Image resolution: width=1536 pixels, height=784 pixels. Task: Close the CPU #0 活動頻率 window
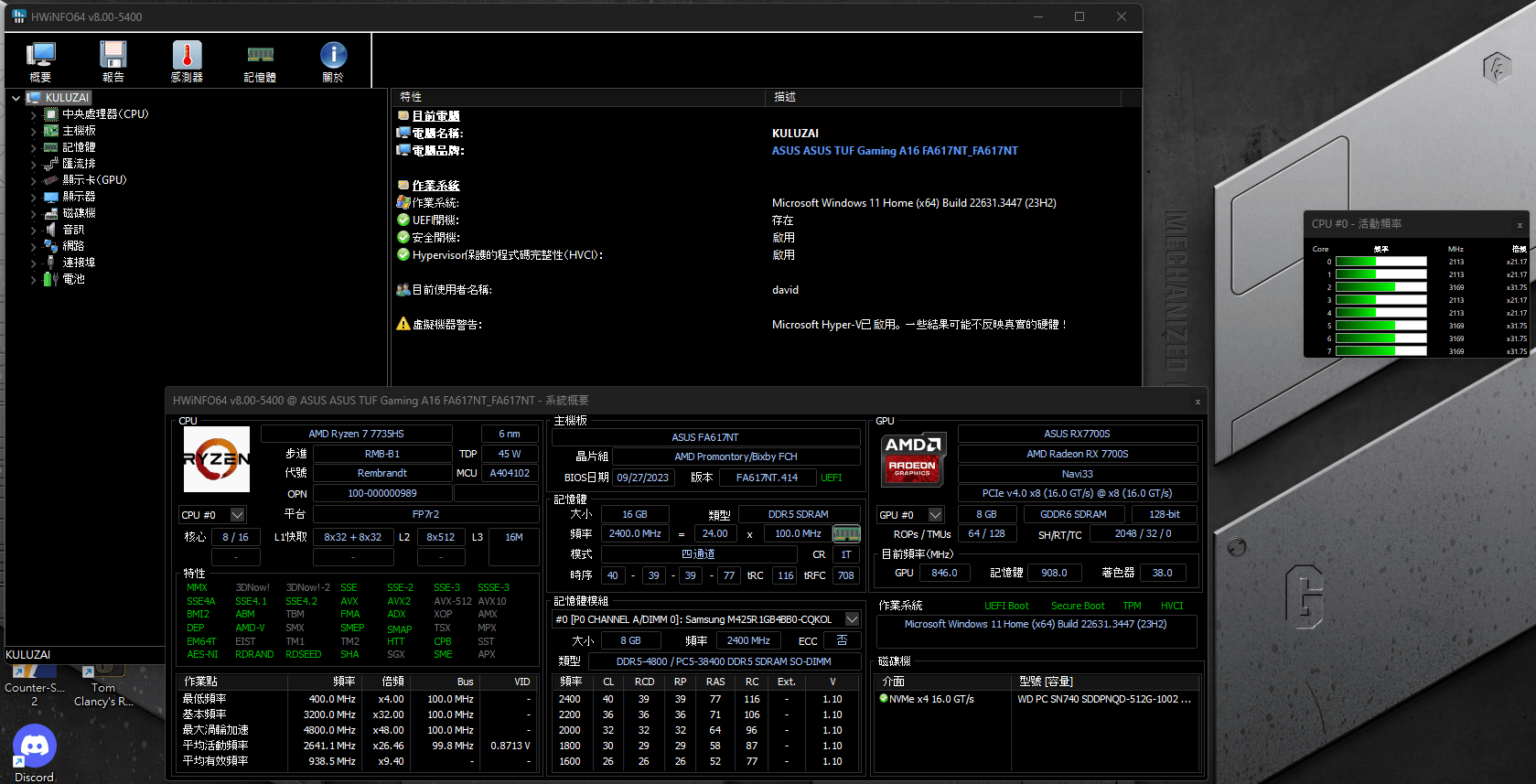click(x=1520, y=225)
